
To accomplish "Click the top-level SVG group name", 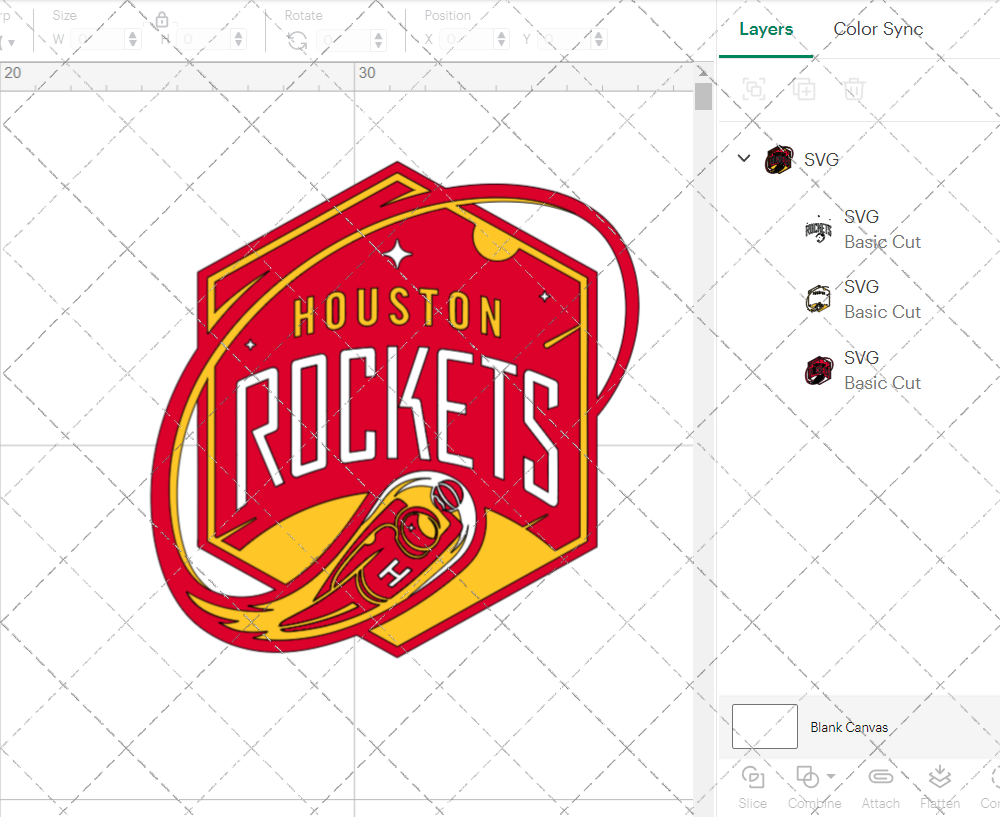I will (821, 159).
